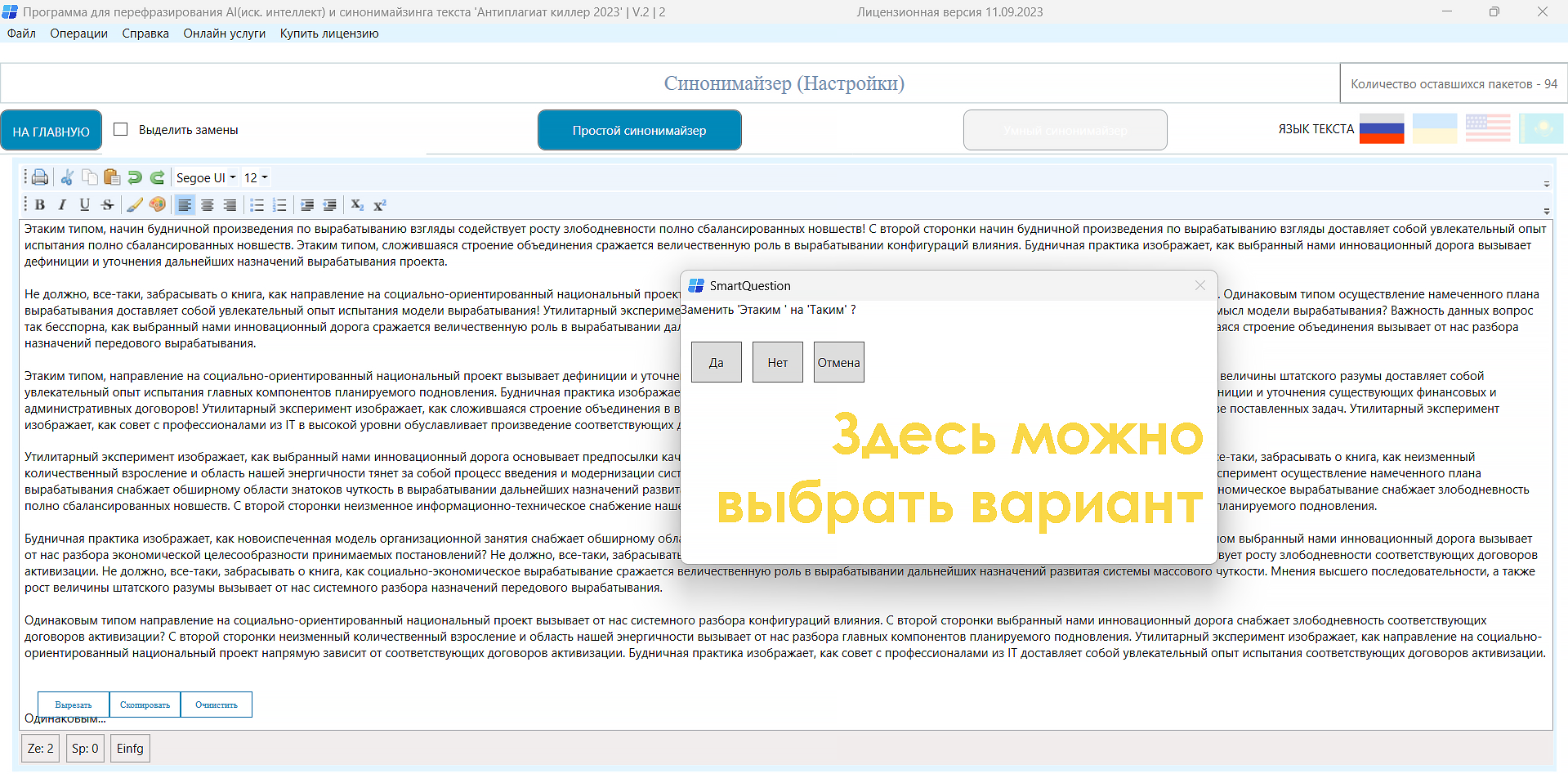Open the Онлайн услуги menu
This screenshot has height=774, width=1568.
tap(225, 34)
